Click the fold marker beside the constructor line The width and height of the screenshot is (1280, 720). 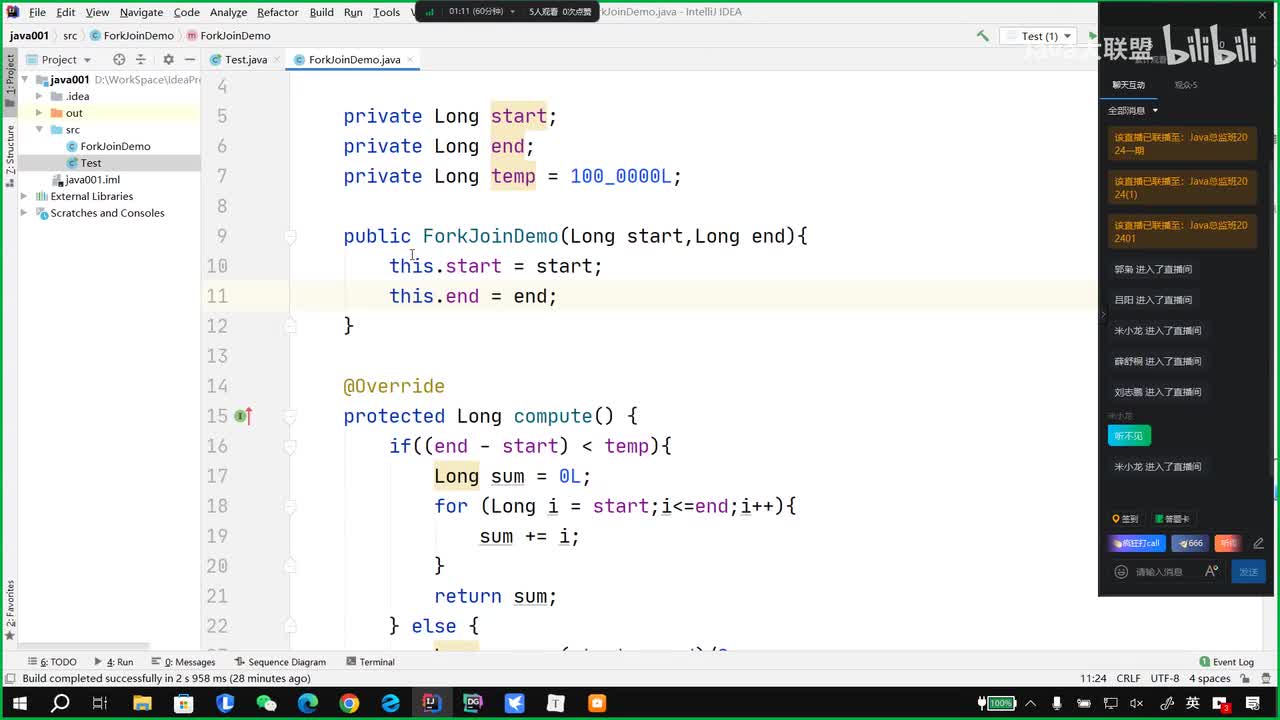[x=289, y=237]
